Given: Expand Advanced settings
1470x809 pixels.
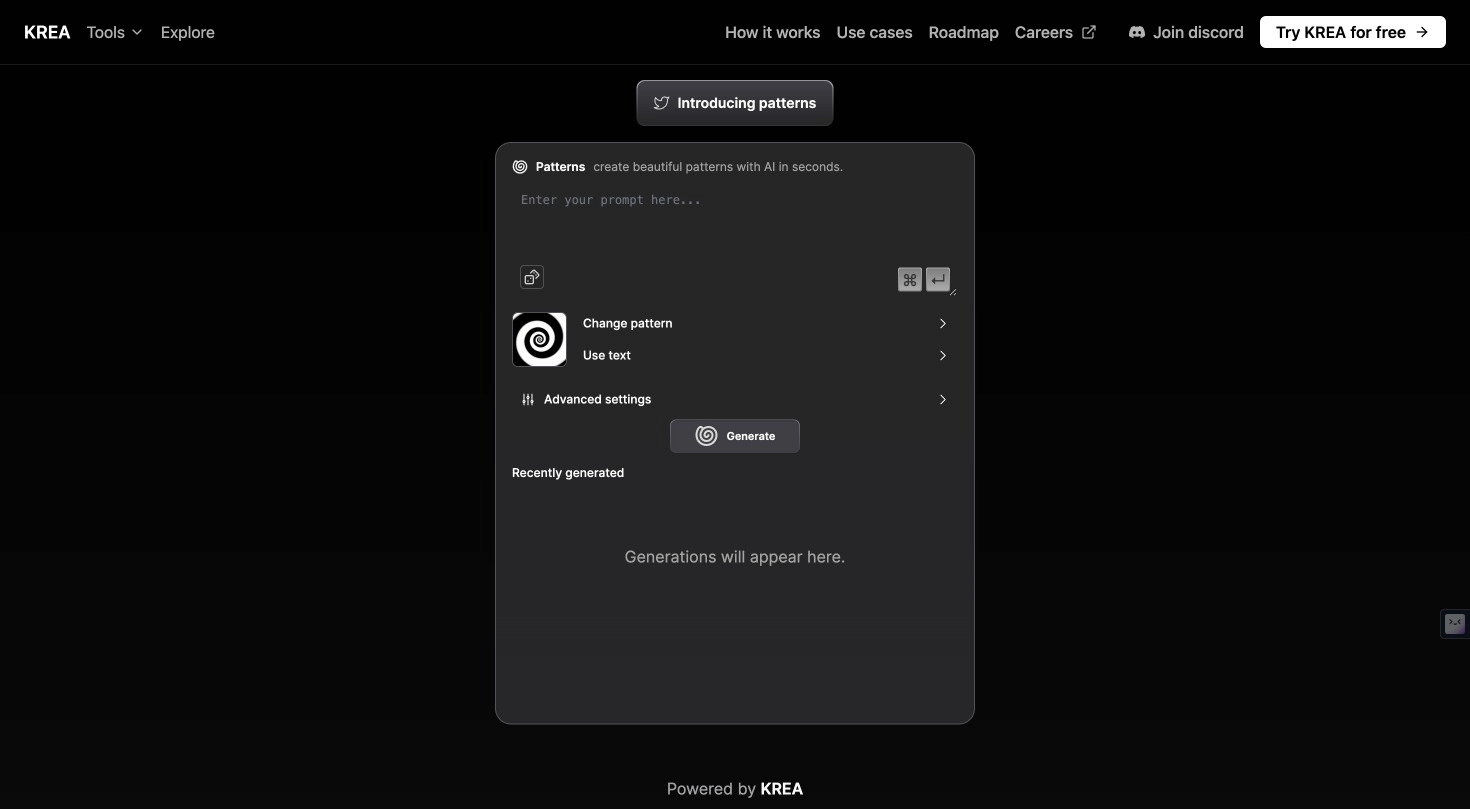Looking at the screenshot, I should point(735,399).
